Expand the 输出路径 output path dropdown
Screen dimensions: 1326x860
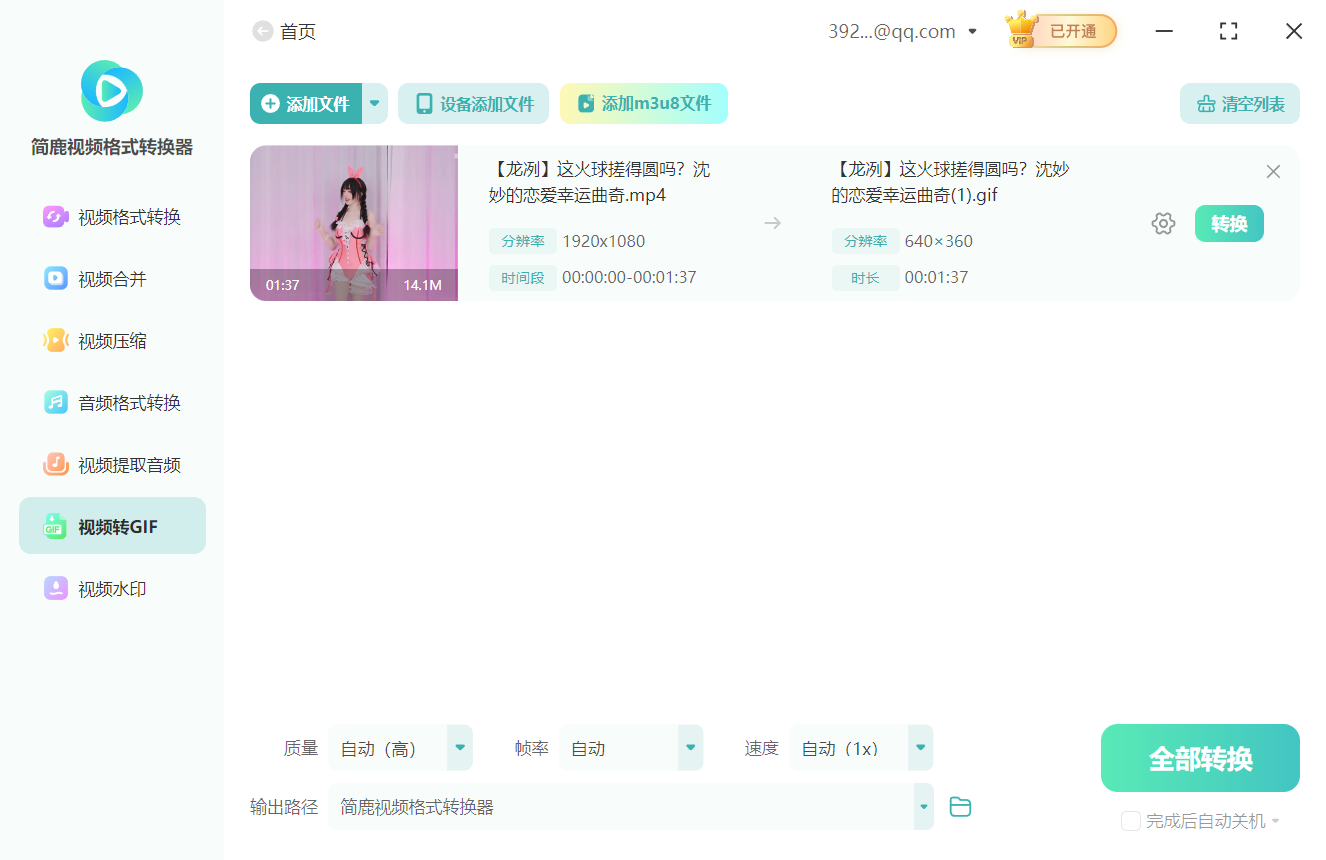(x=924, y=807)
